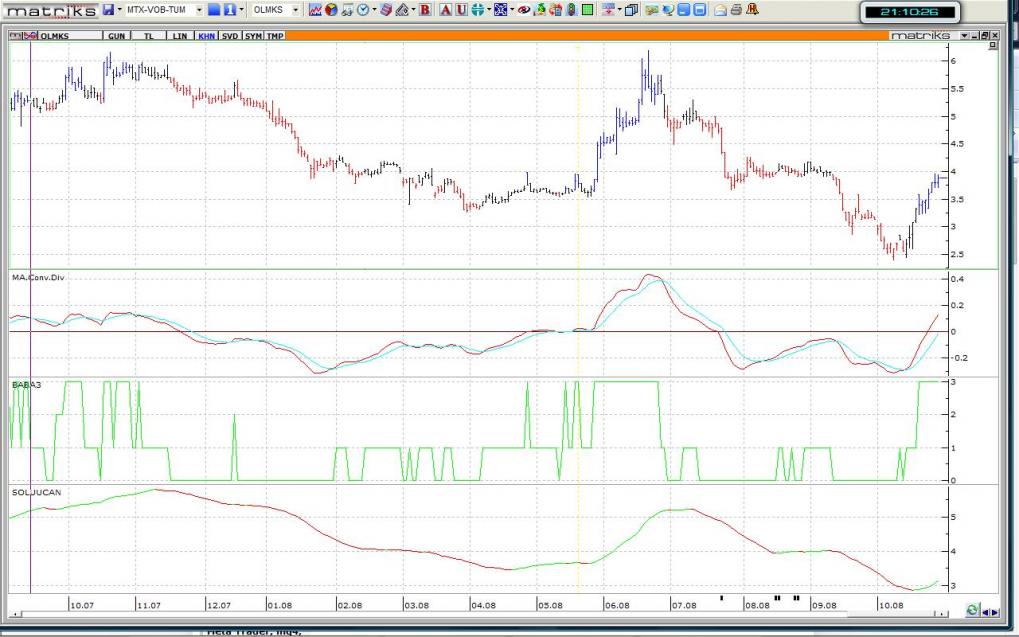Toggle the TL currency button
This screenshot has width=1019, height=637.
(x=149, y=35)
